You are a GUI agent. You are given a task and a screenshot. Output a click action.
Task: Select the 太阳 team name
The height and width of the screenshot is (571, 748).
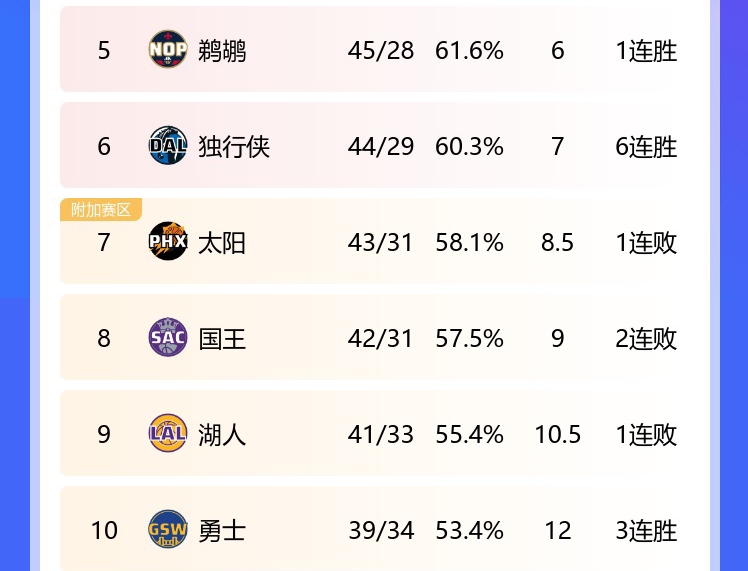tap(222, 242)
